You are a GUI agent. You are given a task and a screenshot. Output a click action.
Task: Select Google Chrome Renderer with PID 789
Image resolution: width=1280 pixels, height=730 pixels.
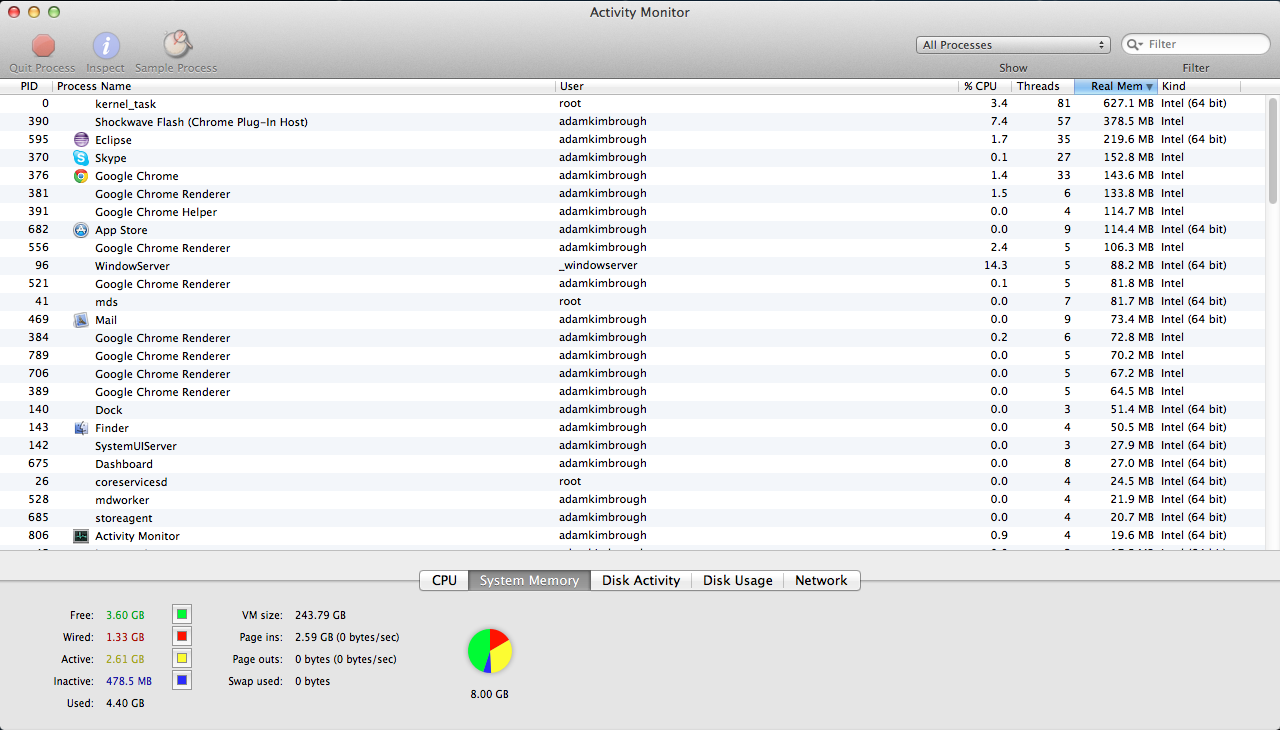click(640, 356)
